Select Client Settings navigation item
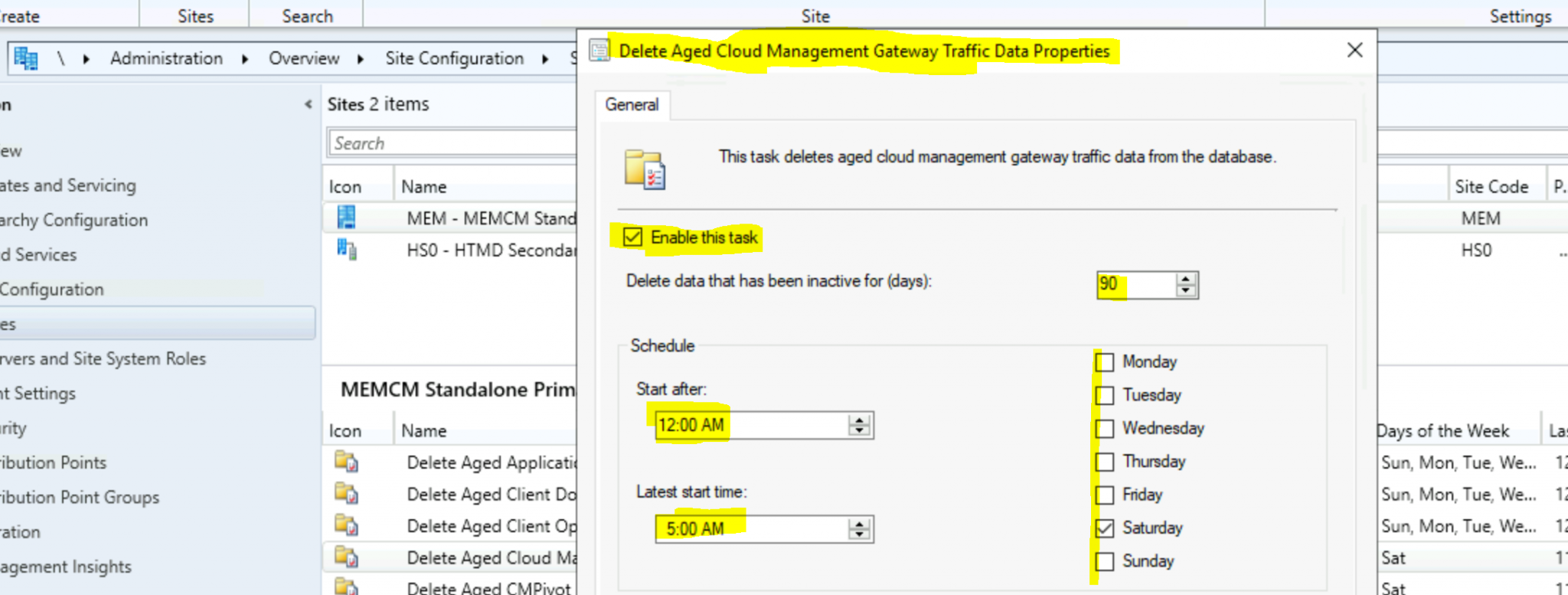 [x=38, y=393]
